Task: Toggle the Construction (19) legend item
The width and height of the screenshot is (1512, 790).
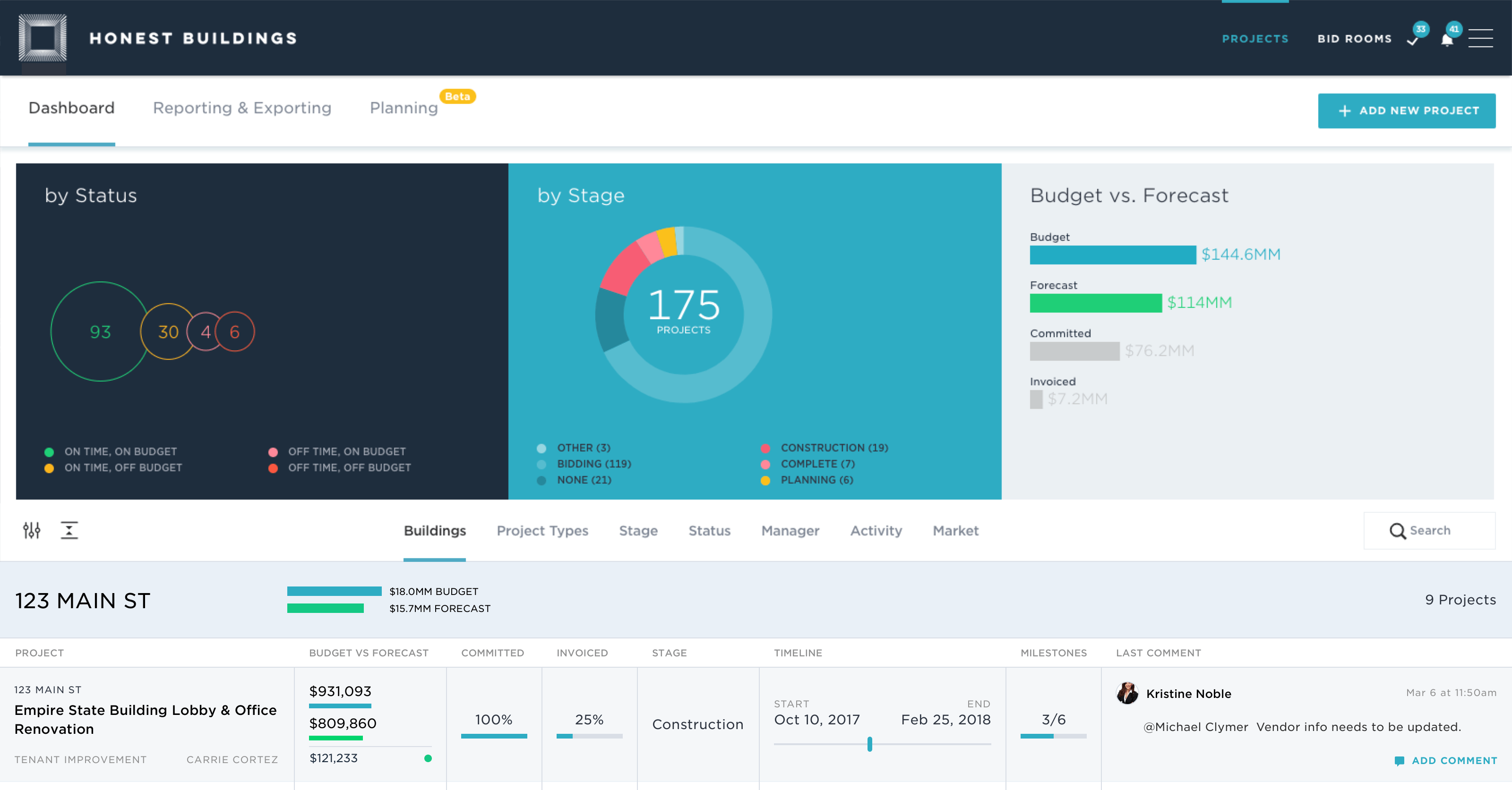Action: point(833,448)
